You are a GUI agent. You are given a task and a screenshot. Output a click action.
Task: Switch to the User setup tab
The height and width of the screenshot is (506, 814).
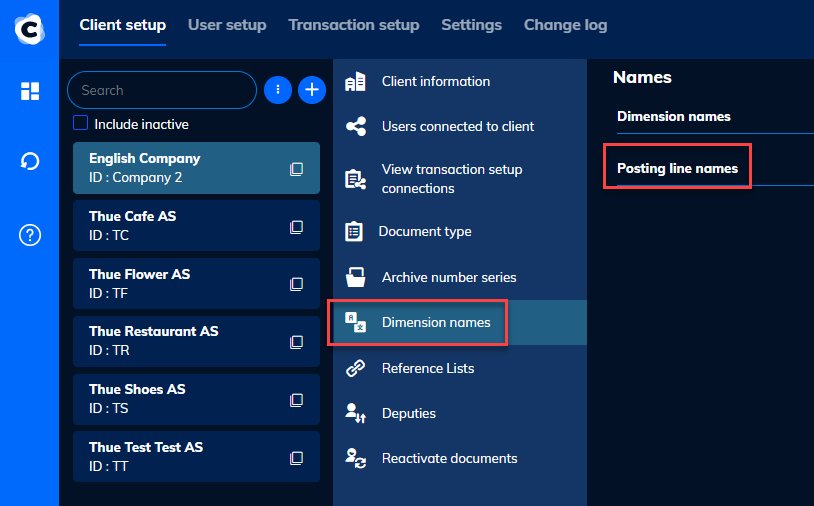pyautogui.click(x=227, y=25)
